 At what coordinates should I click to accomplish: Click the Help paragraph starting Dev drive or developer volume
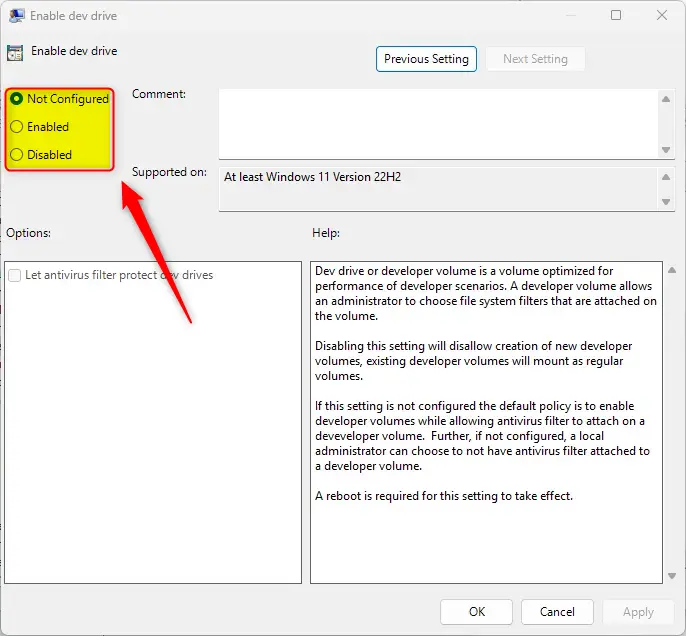(486, 293)
